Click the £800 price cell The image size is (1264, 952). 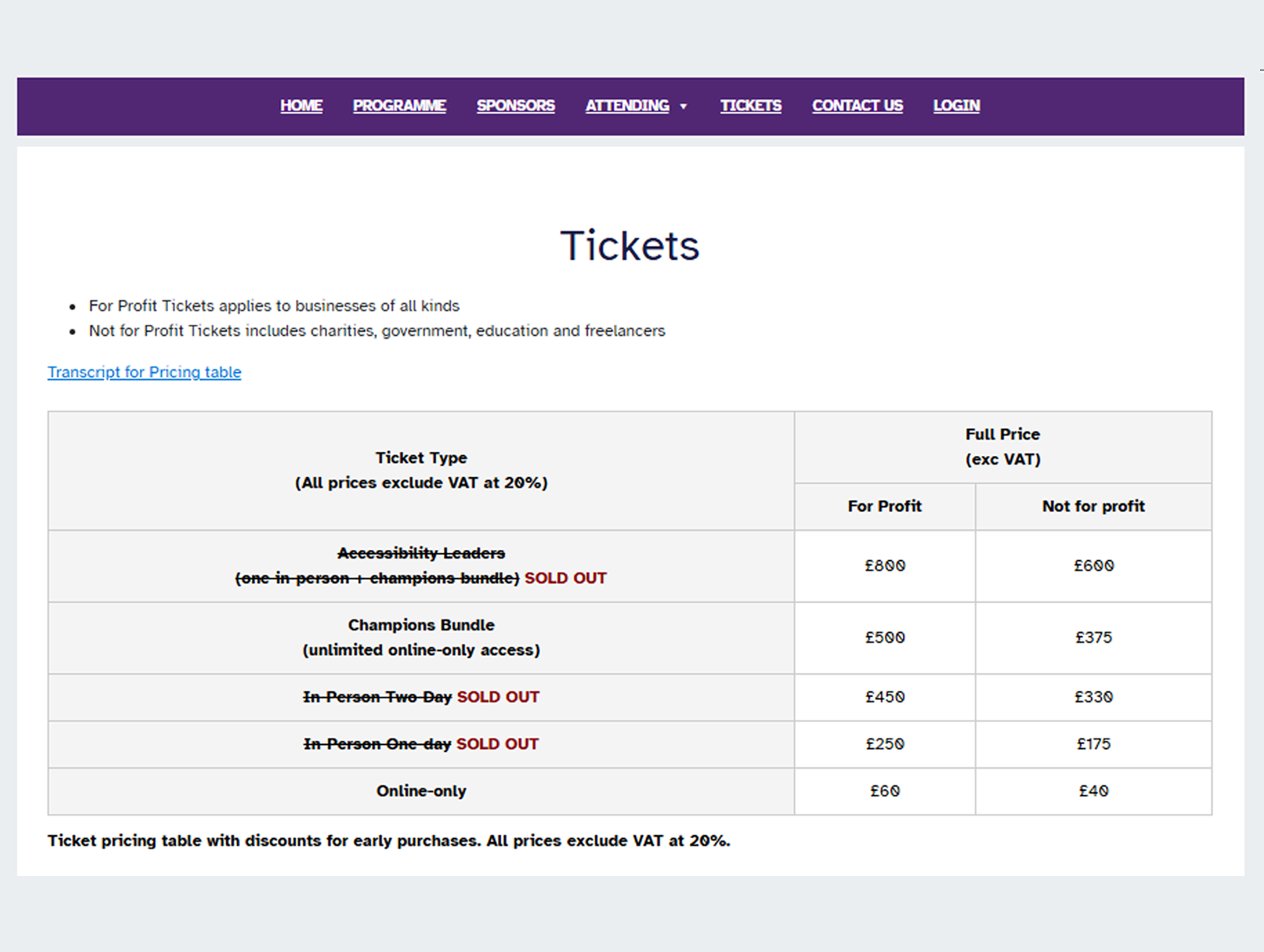tap(885, 566)
